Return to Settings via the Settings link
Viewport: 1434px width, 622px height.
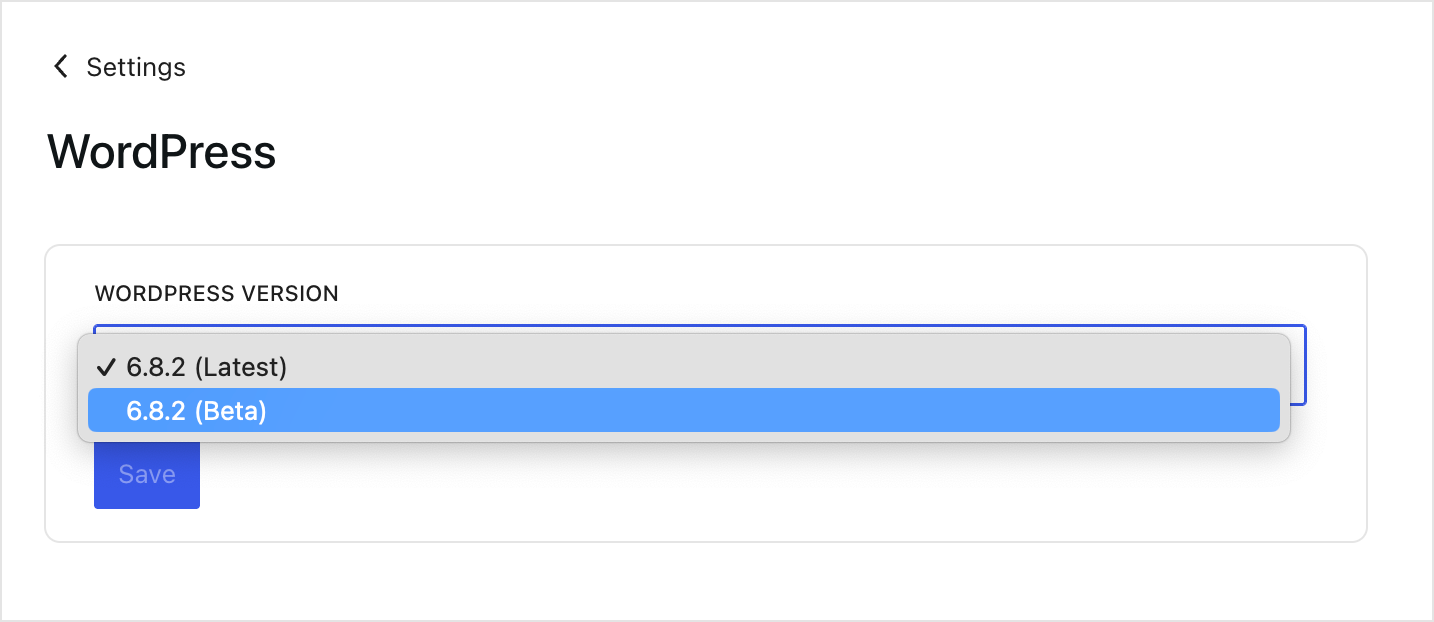coord(136,67)
